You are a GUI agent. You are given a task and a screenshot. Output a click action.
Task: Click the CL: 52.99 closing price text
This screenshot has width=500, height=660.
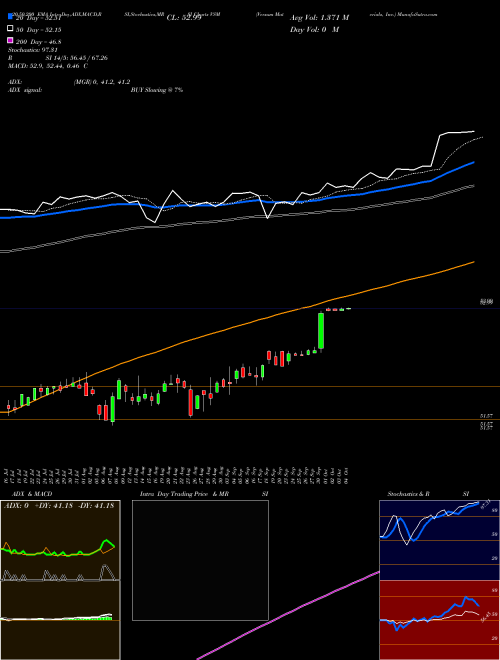(184, 18)
